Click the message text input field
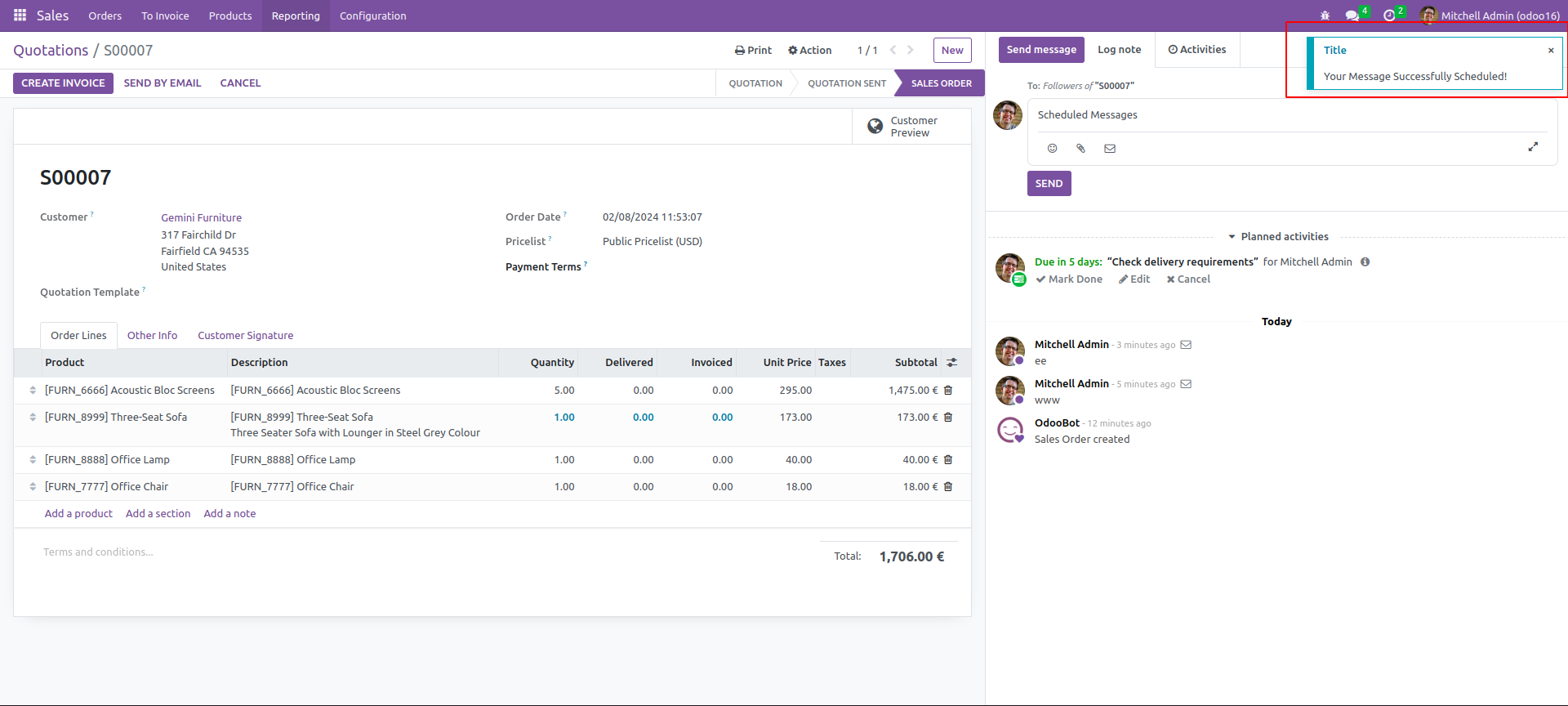 (1290, 115)
